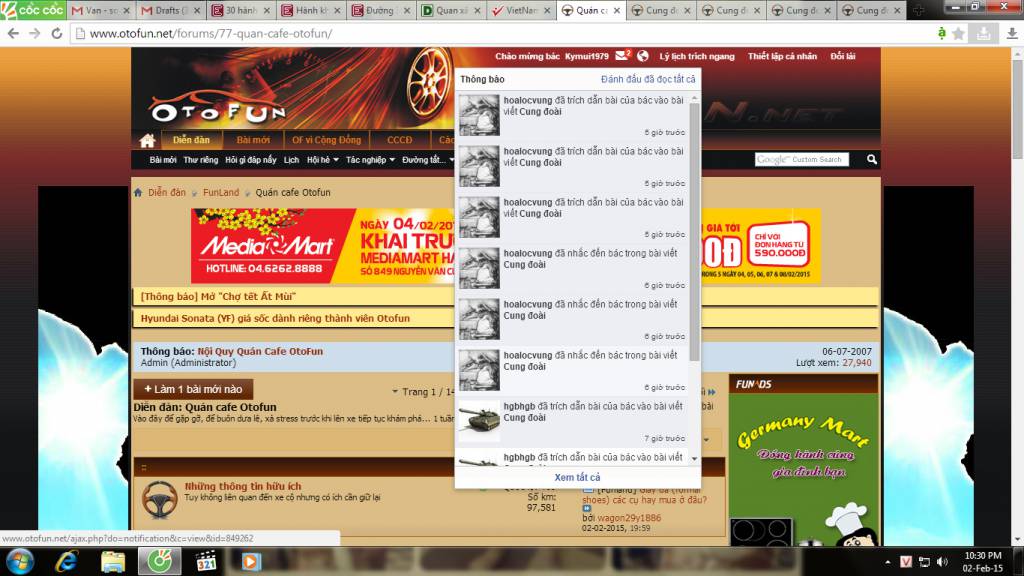Open Hỏi gì đáp nấy menu item
The height and width of the screenshot is (576, 1024).
250,160
